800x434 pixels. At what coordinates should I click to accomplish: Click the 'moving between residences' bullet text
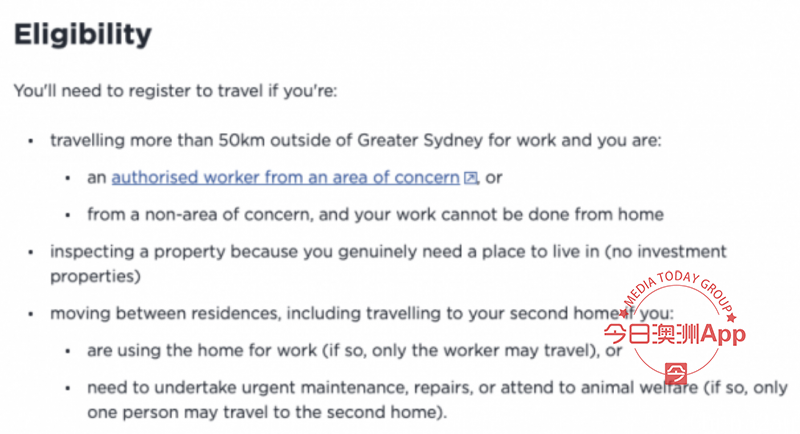(x=362, y=313)
